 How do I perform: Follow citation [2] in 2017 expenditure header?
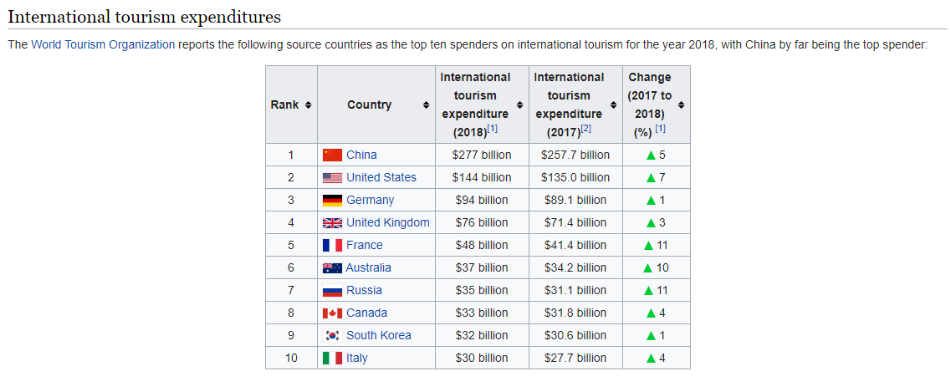tap(586, 128)
